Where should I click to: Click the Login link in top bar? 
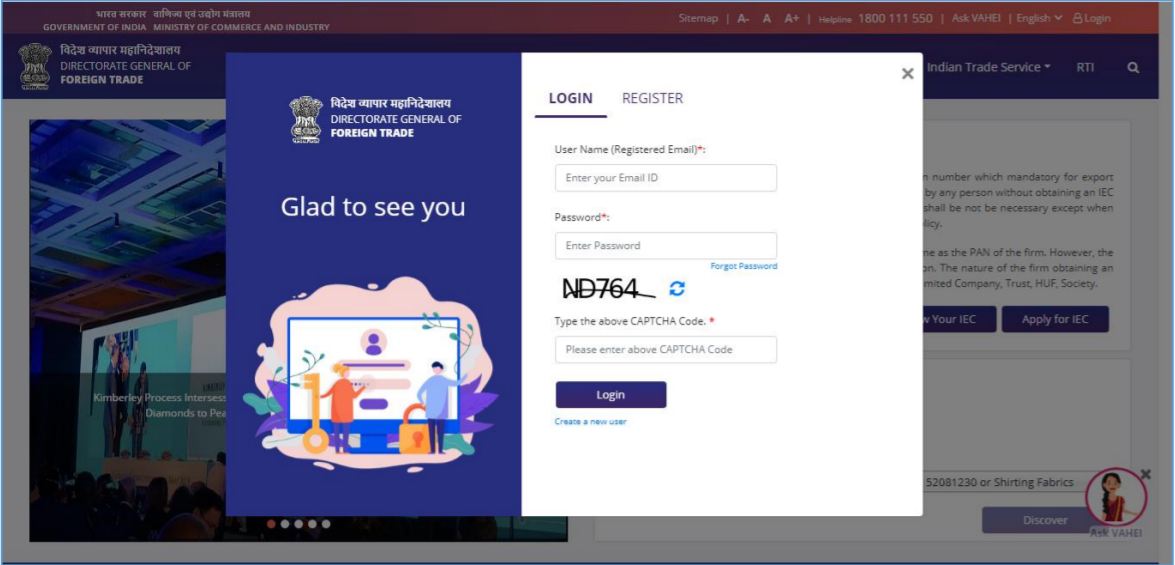(x=1092, y=19)
